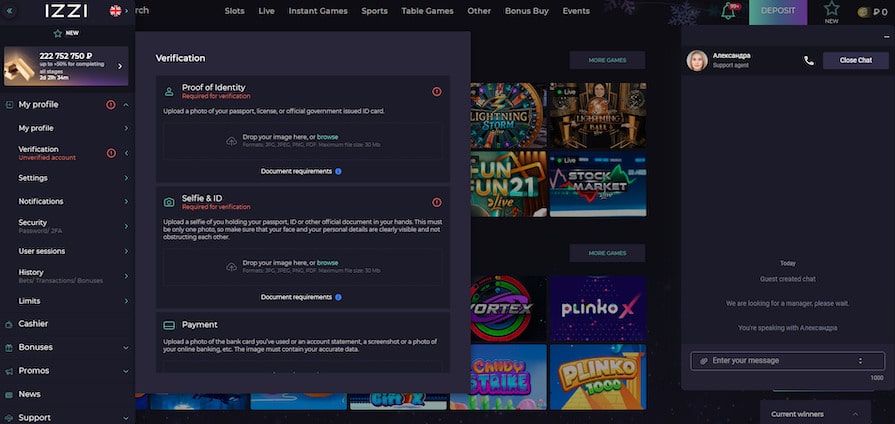Open the chat message options menu

[860, 361]
